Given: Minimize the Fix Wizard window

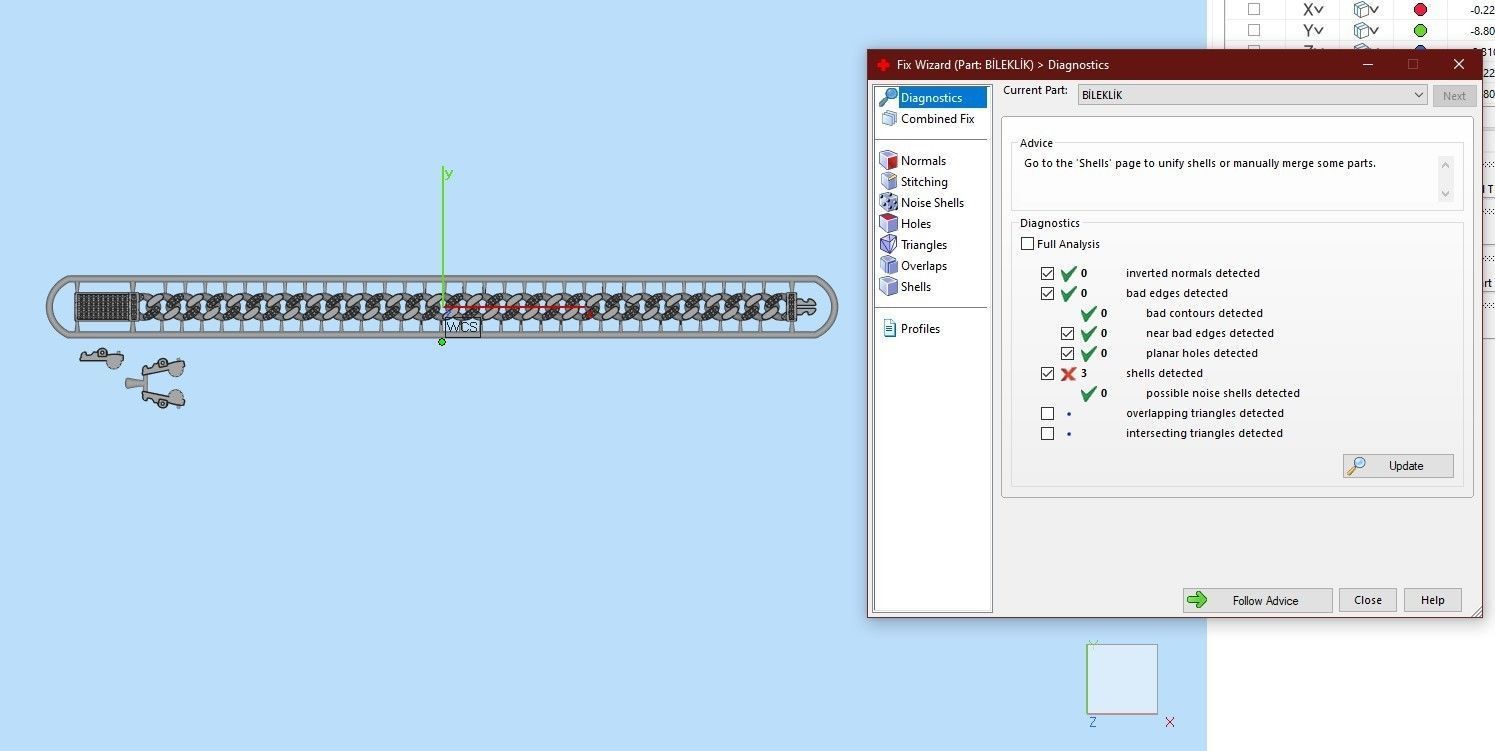Looking at the screenshot, I should point(1367,64).
